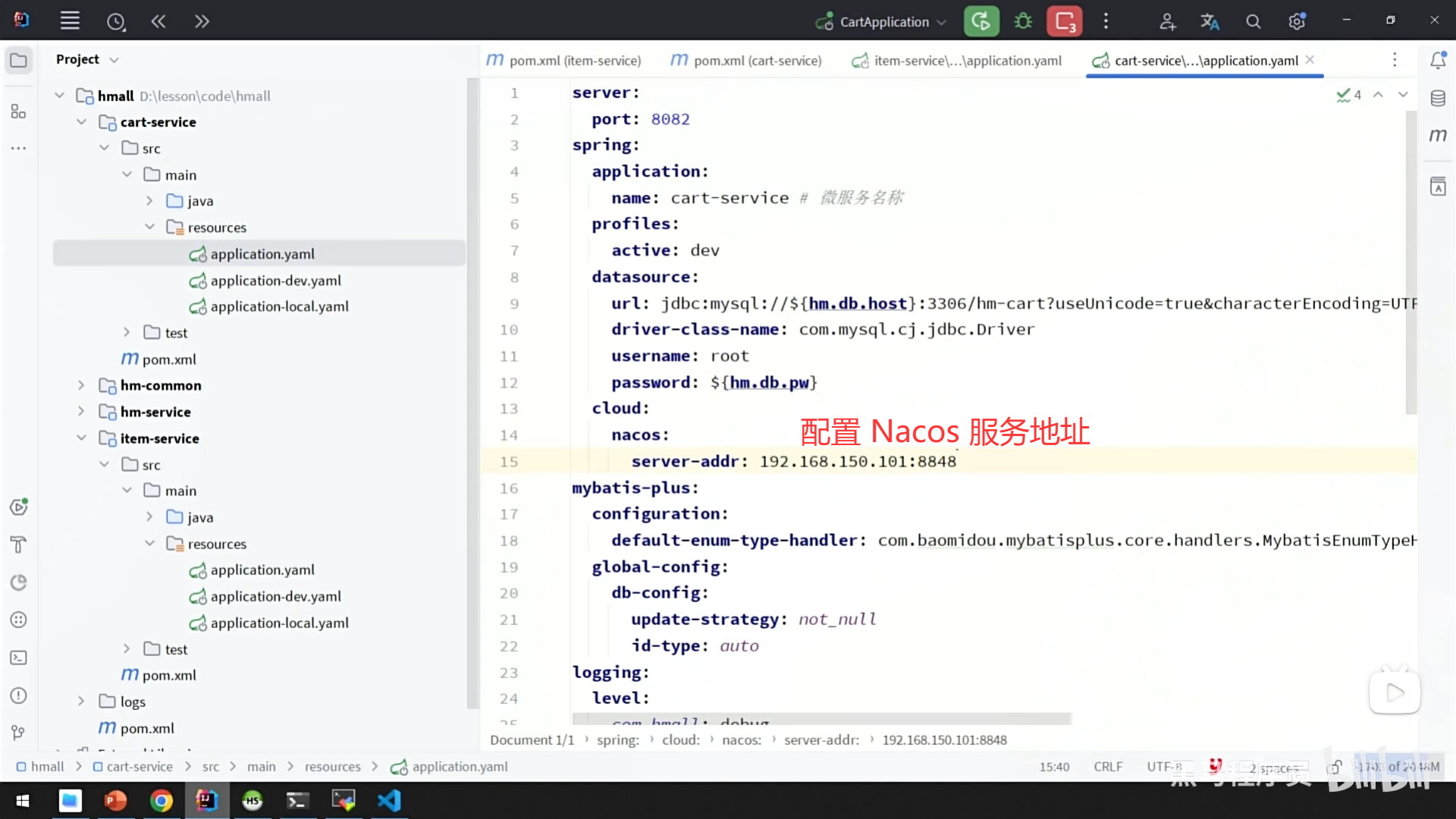The width and height of the screenshot is (1456, 819).
Task: Expand the hm-common module node
Action: coord(81,385)
